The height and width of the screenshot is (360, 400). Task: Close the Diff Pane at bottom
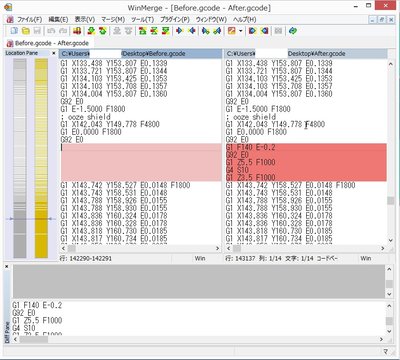click(x=7, y=267)
